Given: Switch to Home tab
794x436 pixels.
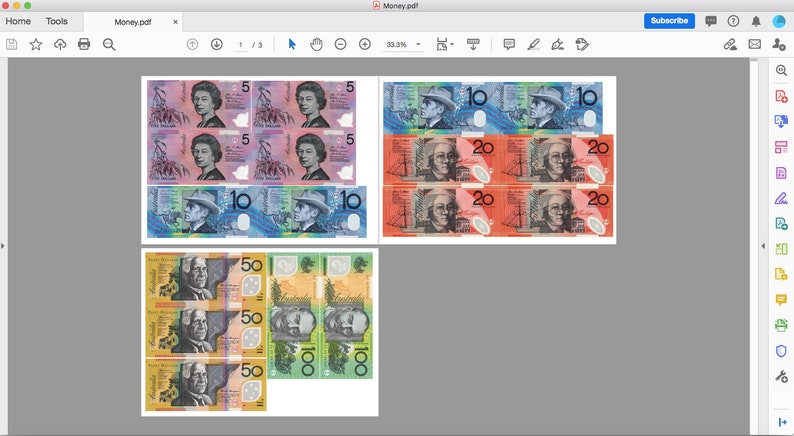Looking at the screenshot, I should pyautogui.click(x=18, y=21).
